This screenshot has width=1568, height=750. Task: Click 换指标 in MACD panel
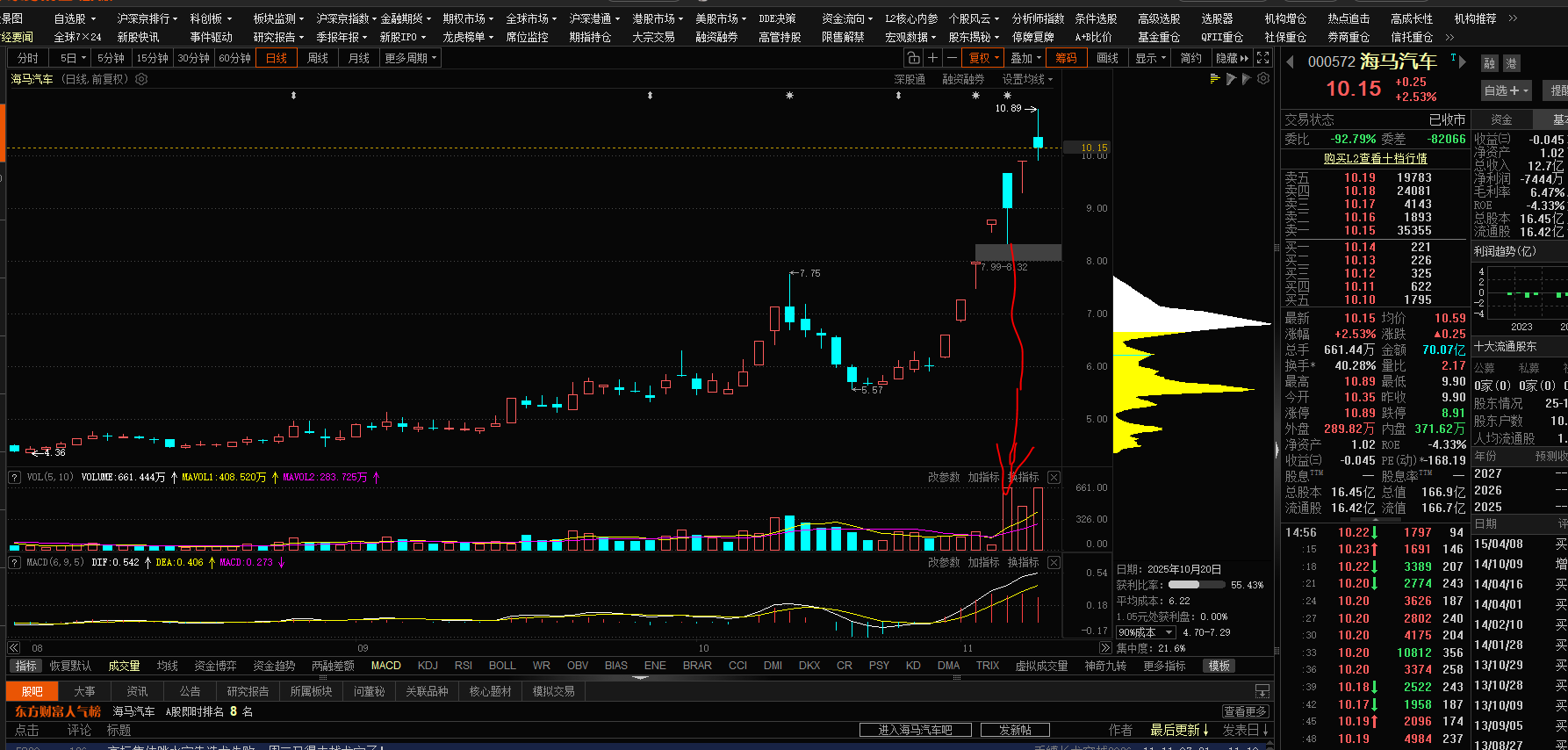tap(1024, 562)
